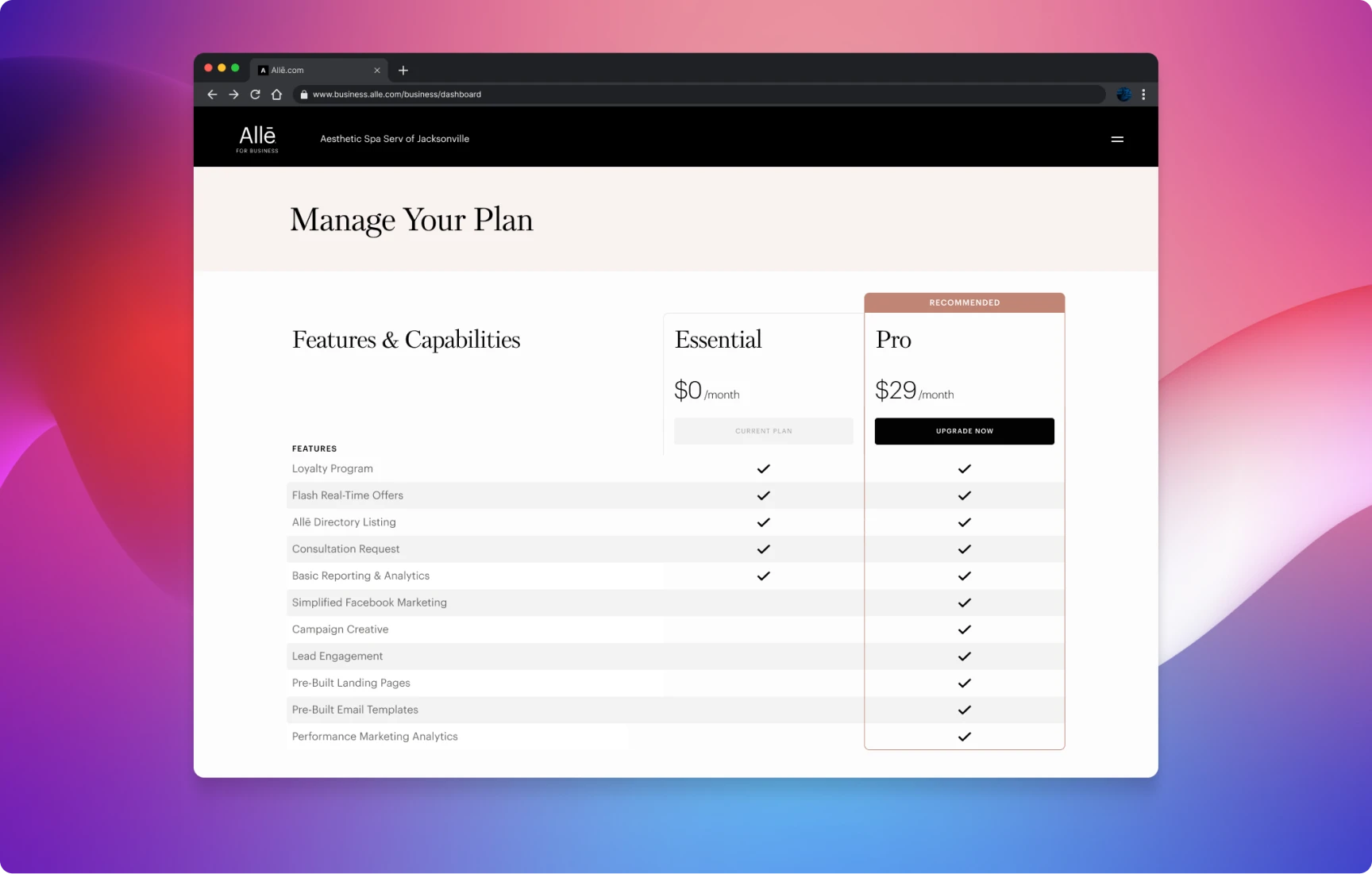Click Pro checkmark for Consultation Request

point(965,549)
